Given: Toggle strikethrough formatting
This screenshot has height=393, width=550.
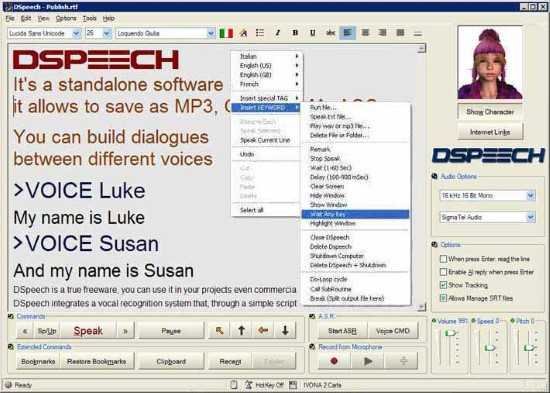Looking at the screenshot, I should click(x=330, y=33).
